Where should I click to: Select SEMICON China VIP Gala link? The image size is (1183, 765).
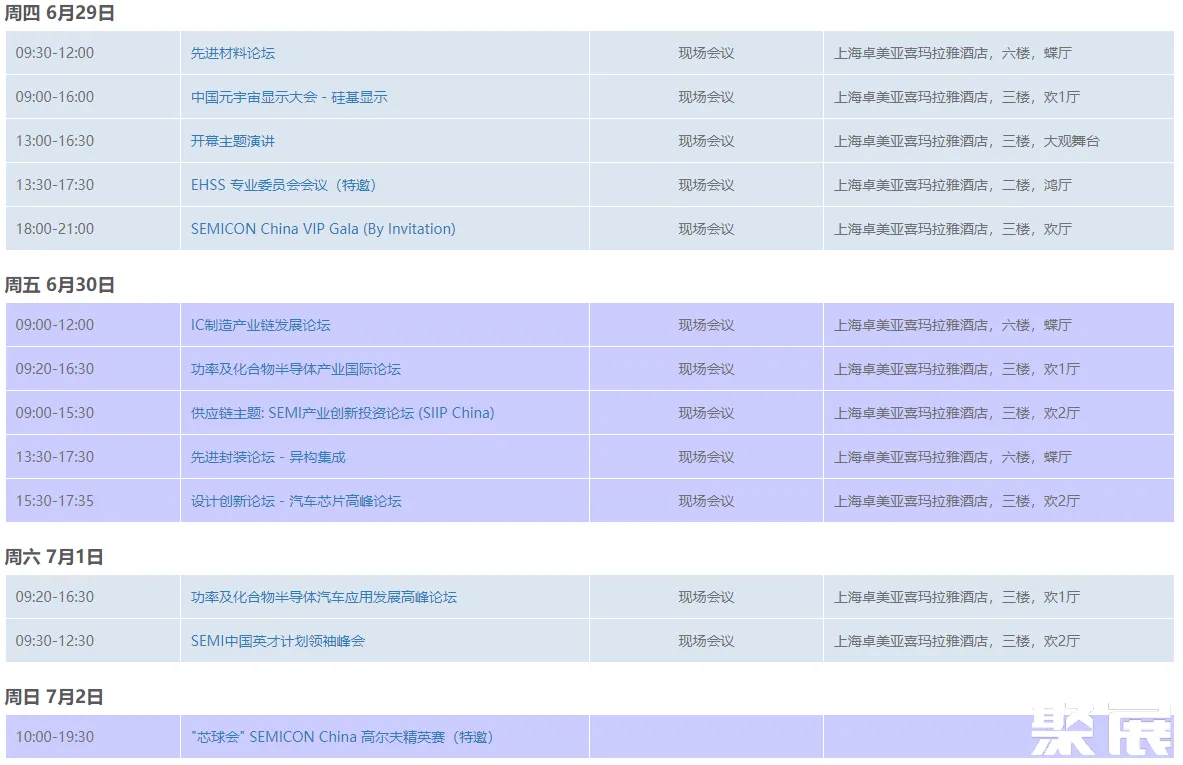coord(323,229)
